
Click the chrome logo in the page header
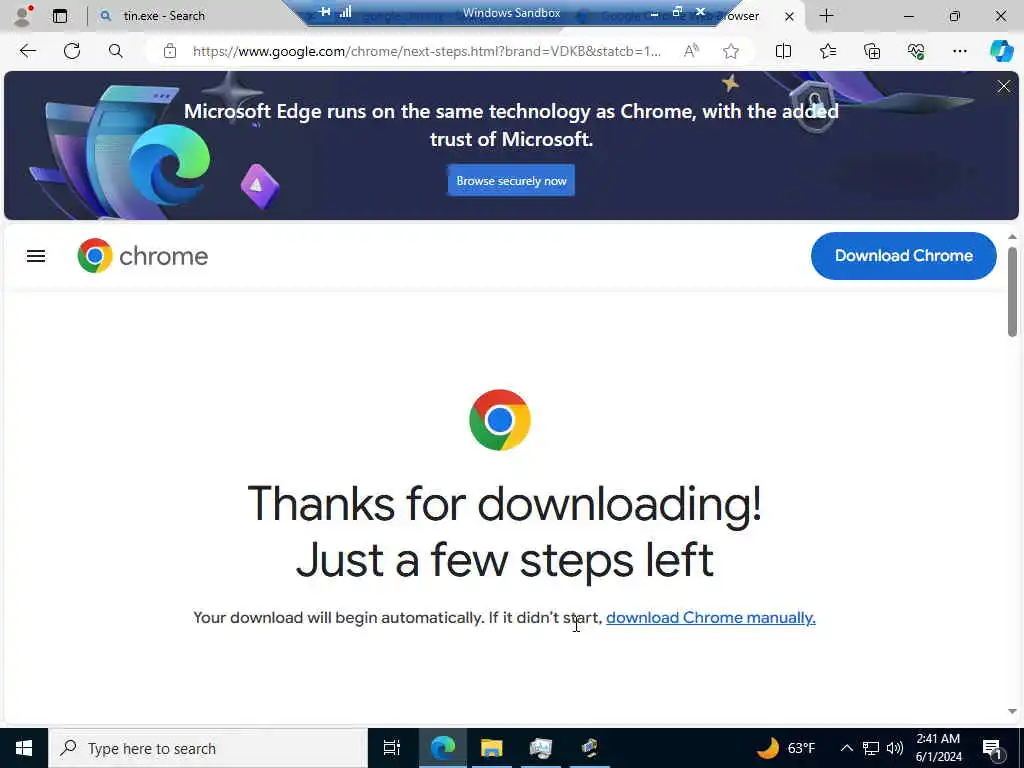pos(142,256)
